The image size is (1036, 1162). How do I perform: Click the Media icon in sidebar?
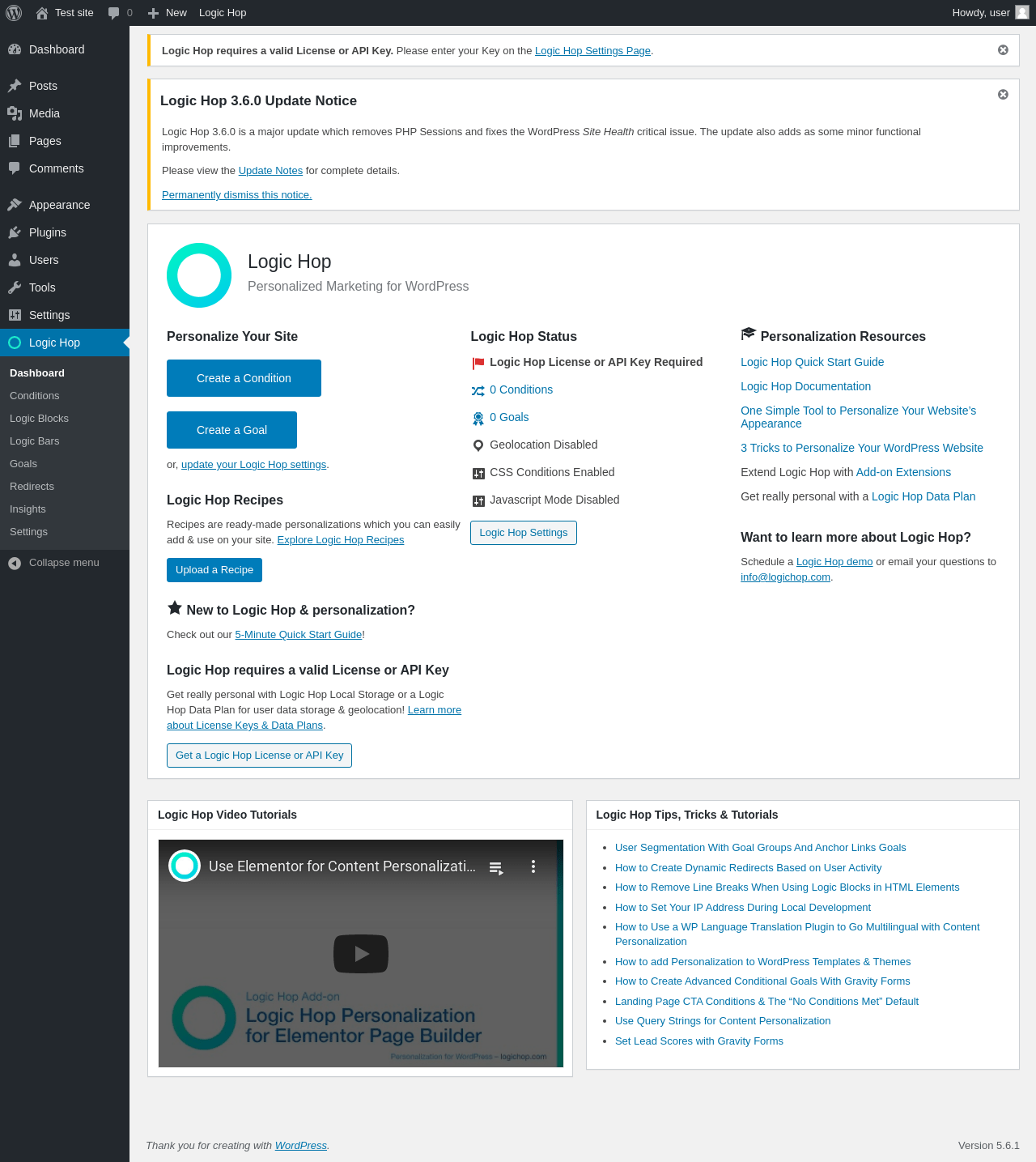(15, 113)
